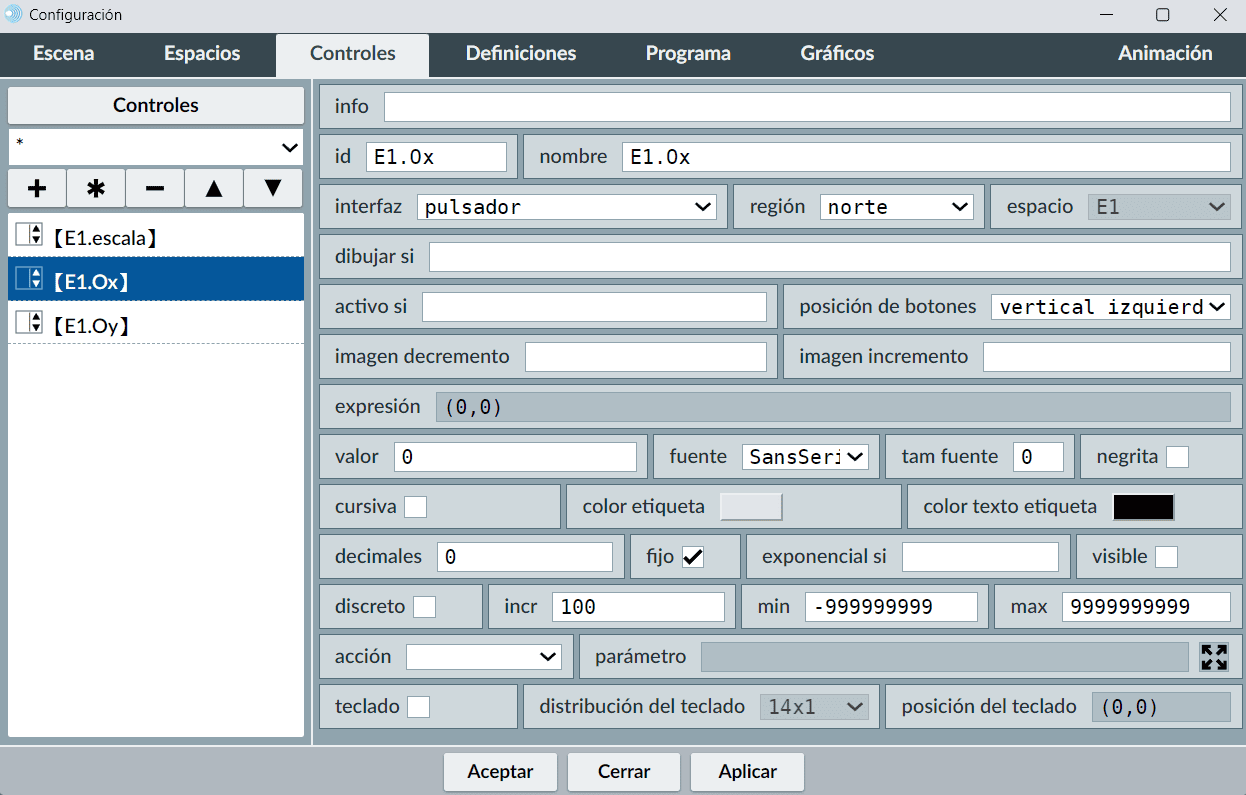Toggle the visible checkbox
Viewport: 1246px width, 795px height.
(x=1166, y=557)
